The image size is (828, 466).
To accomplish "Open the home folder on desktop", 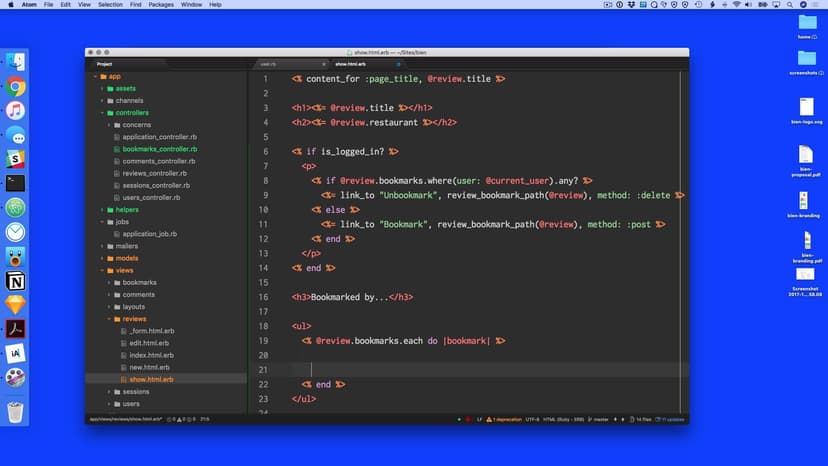I will (807, 23).
